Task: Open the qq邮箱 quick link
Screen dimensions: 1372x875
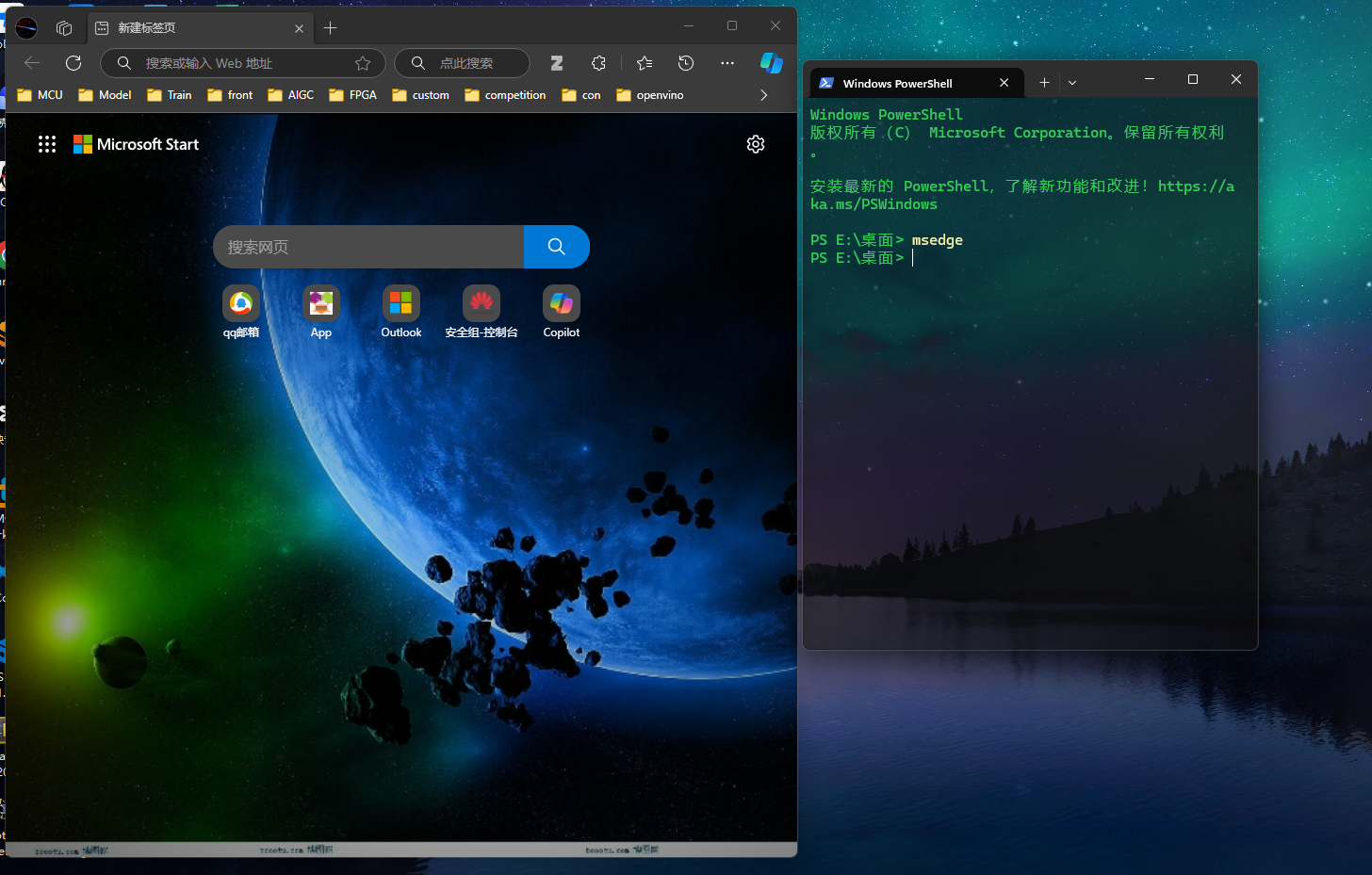Action: [x=241, y=313]
